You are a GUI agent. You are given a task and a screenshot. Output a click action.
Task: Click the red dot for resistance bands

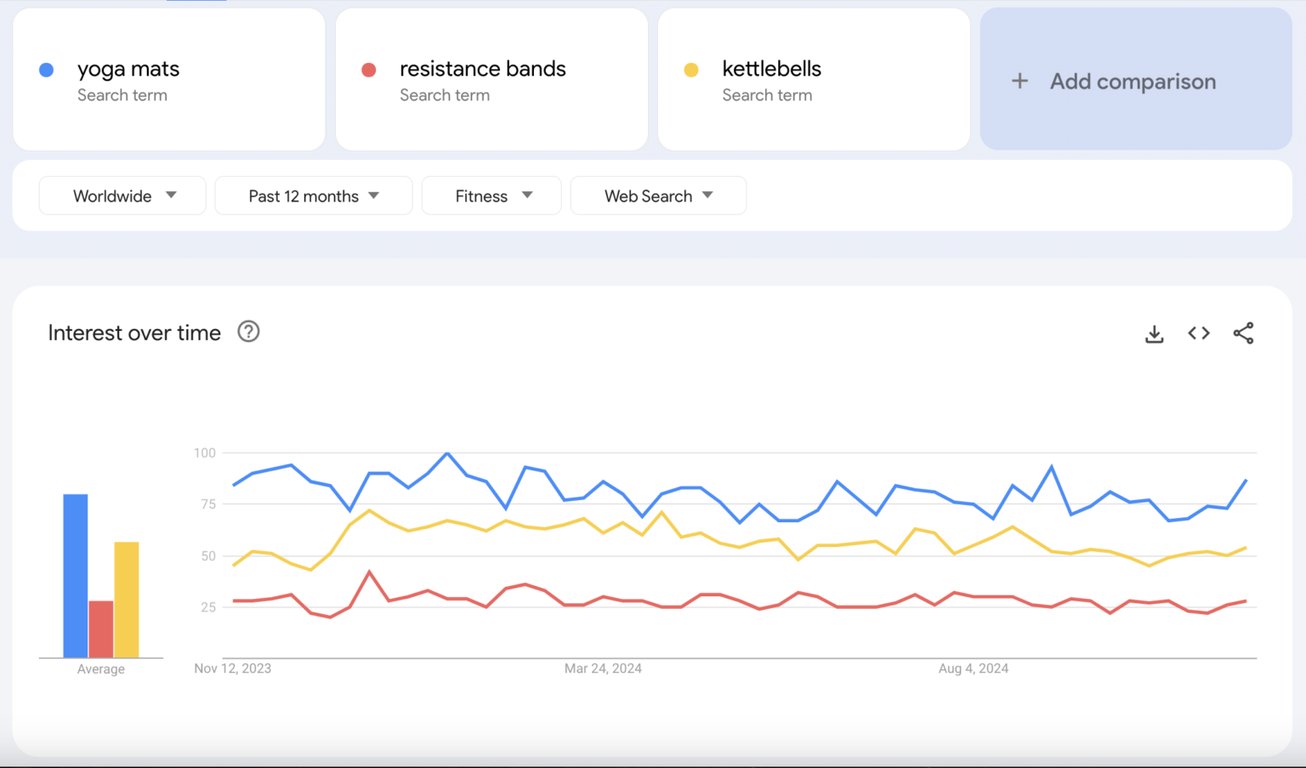coord(368,68)
